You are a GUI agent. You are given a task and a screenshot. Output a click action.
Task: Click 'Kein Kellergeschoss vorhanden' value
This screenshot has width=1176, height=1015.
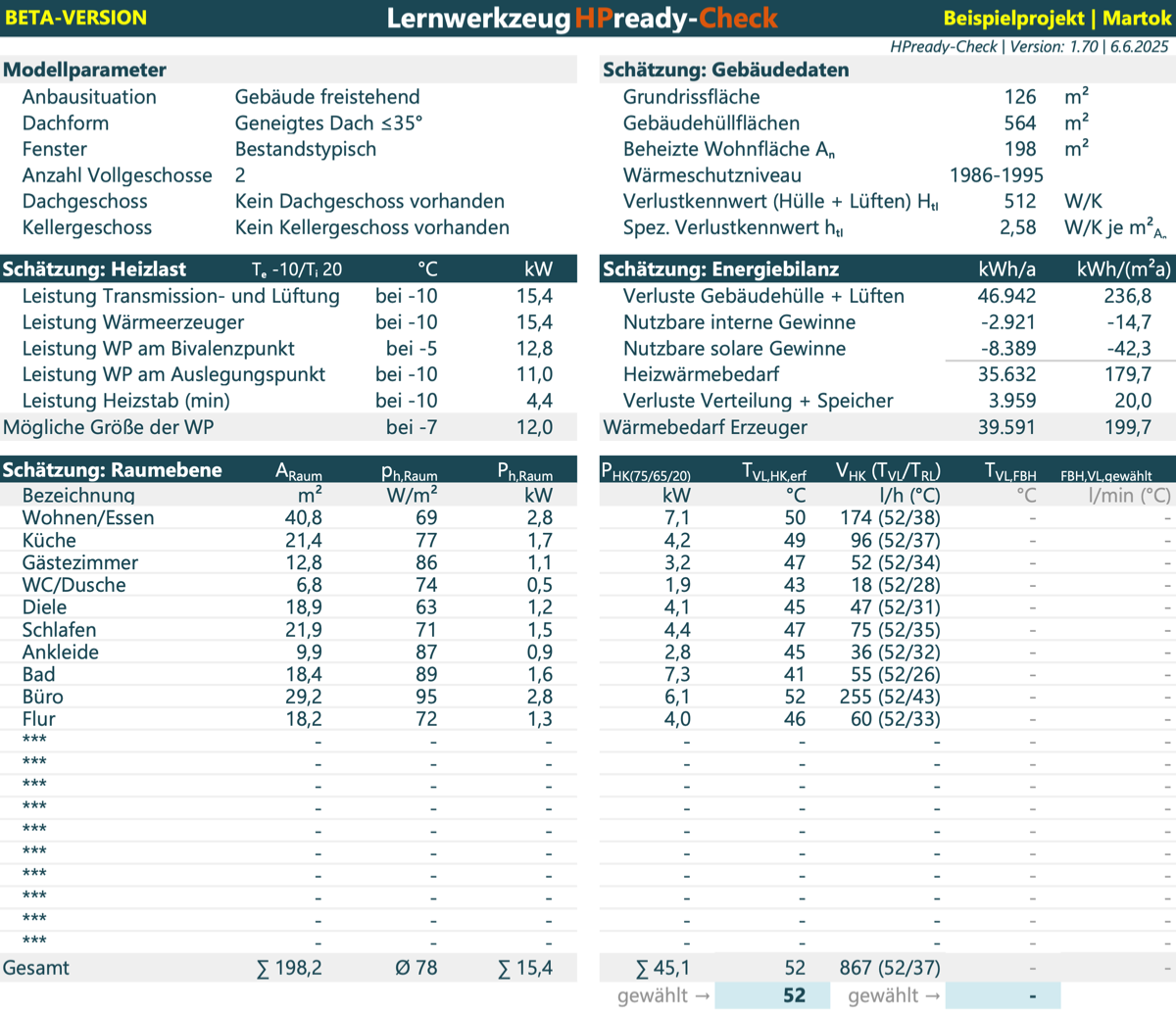coord(372,227)
